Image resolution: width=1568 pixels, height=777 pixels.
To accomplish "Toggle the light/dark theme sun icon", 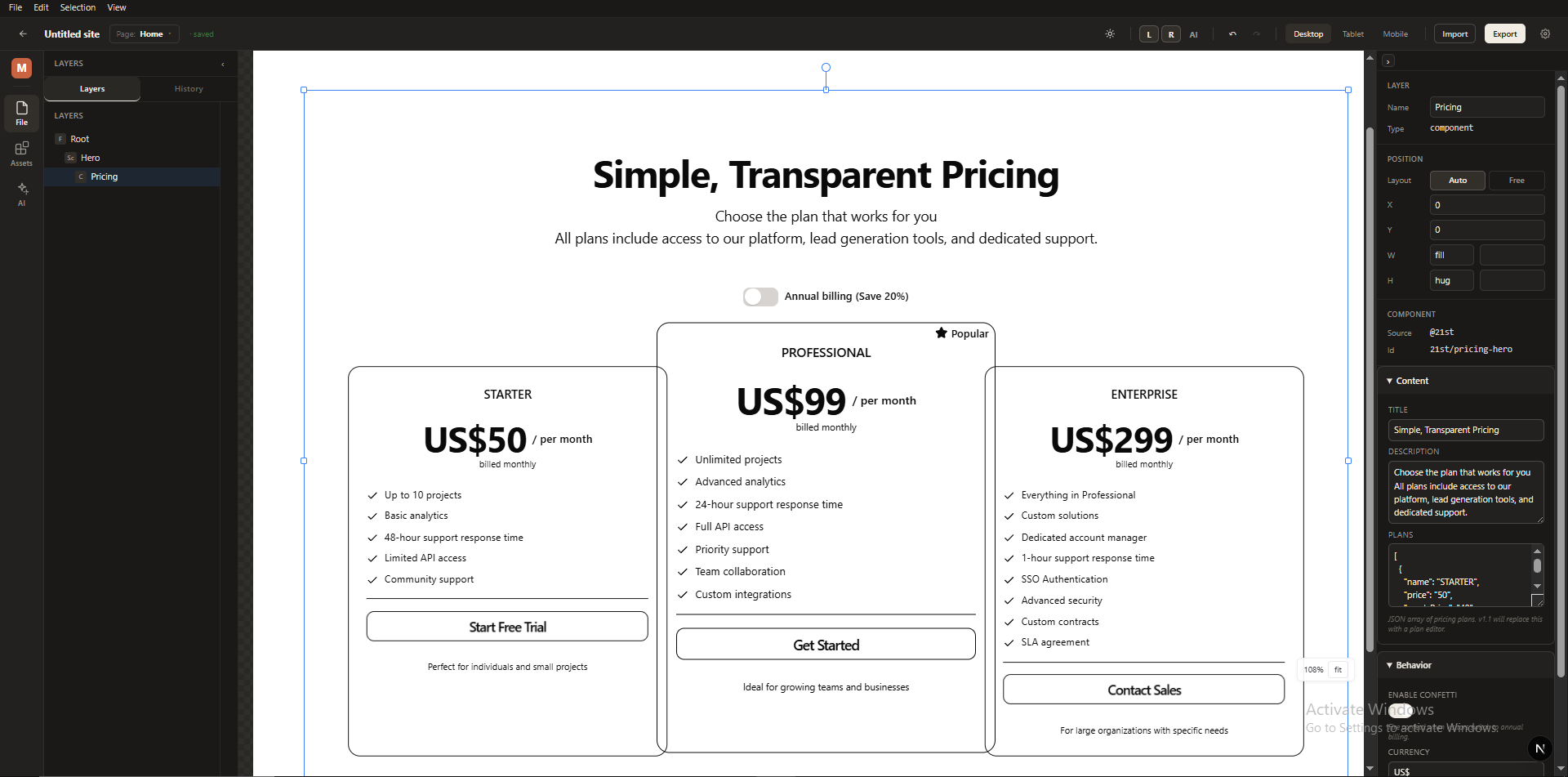I will 1110,34.
